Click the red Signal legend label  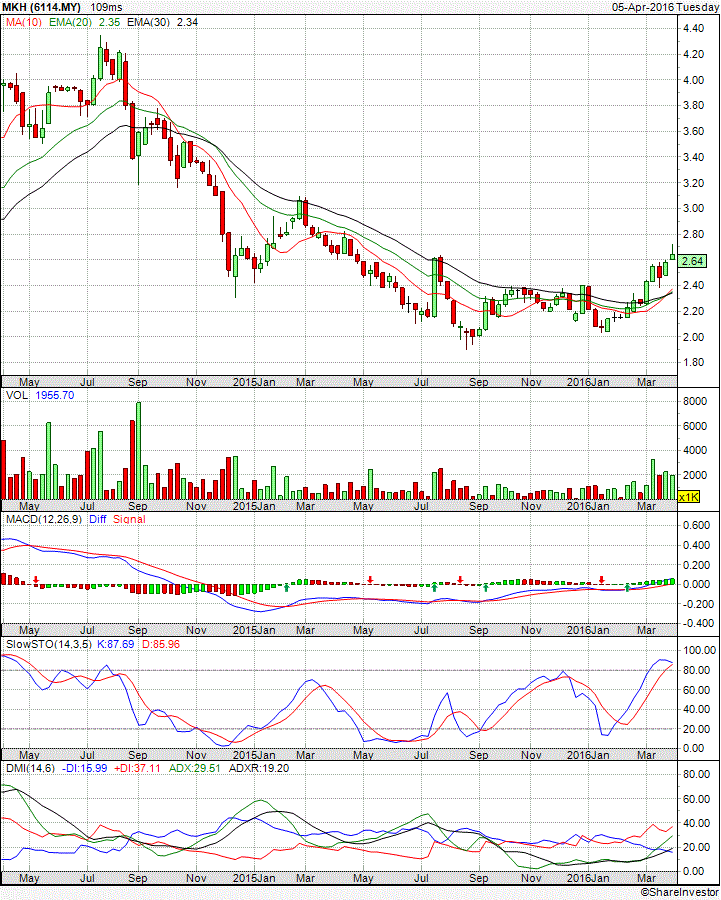click(129, 519)
